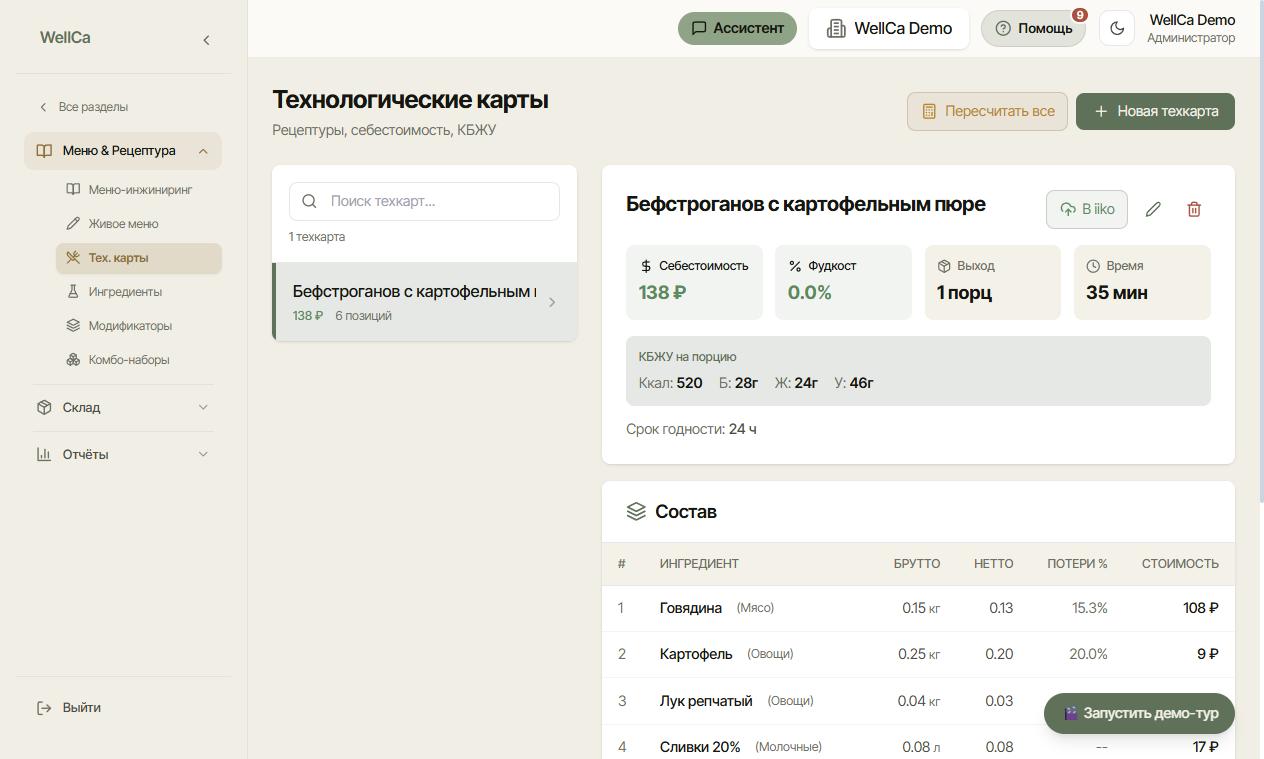The width and height of the screenshot is (1264, 759).
Task: Click the Срок годности: 24 ч text
Action: click(x=691, y=429)
